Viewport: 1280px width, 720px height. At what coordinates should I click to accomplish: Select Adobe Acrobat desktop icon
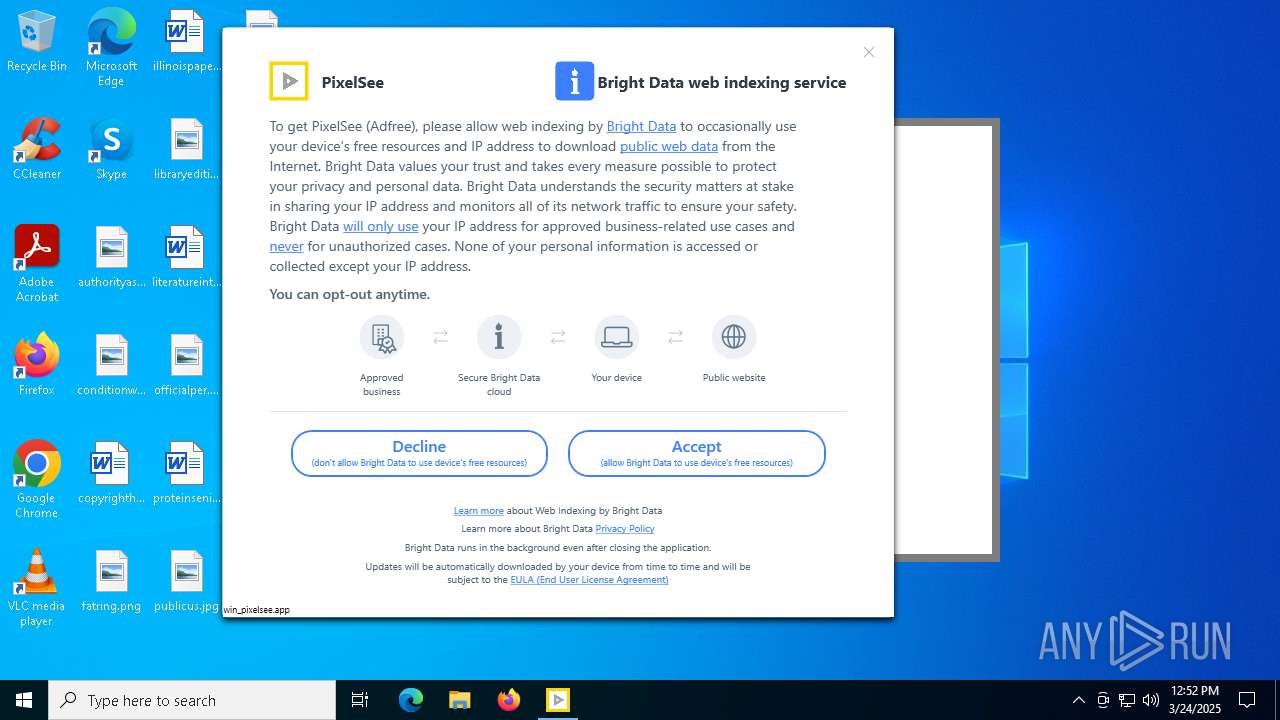pyautogui.click(x=37, y=264)
